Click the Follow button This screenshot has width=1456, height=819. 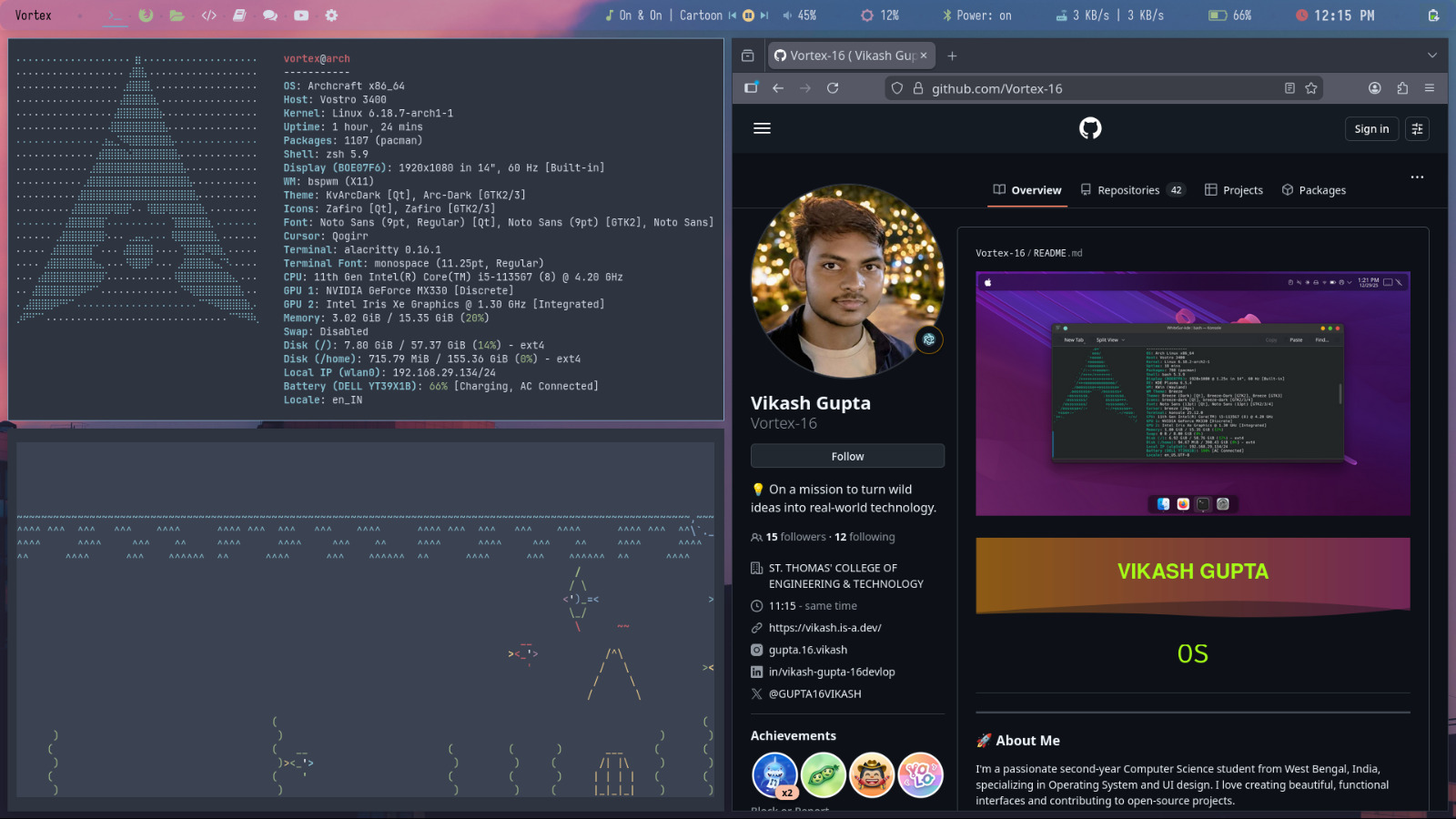point(847,456)
